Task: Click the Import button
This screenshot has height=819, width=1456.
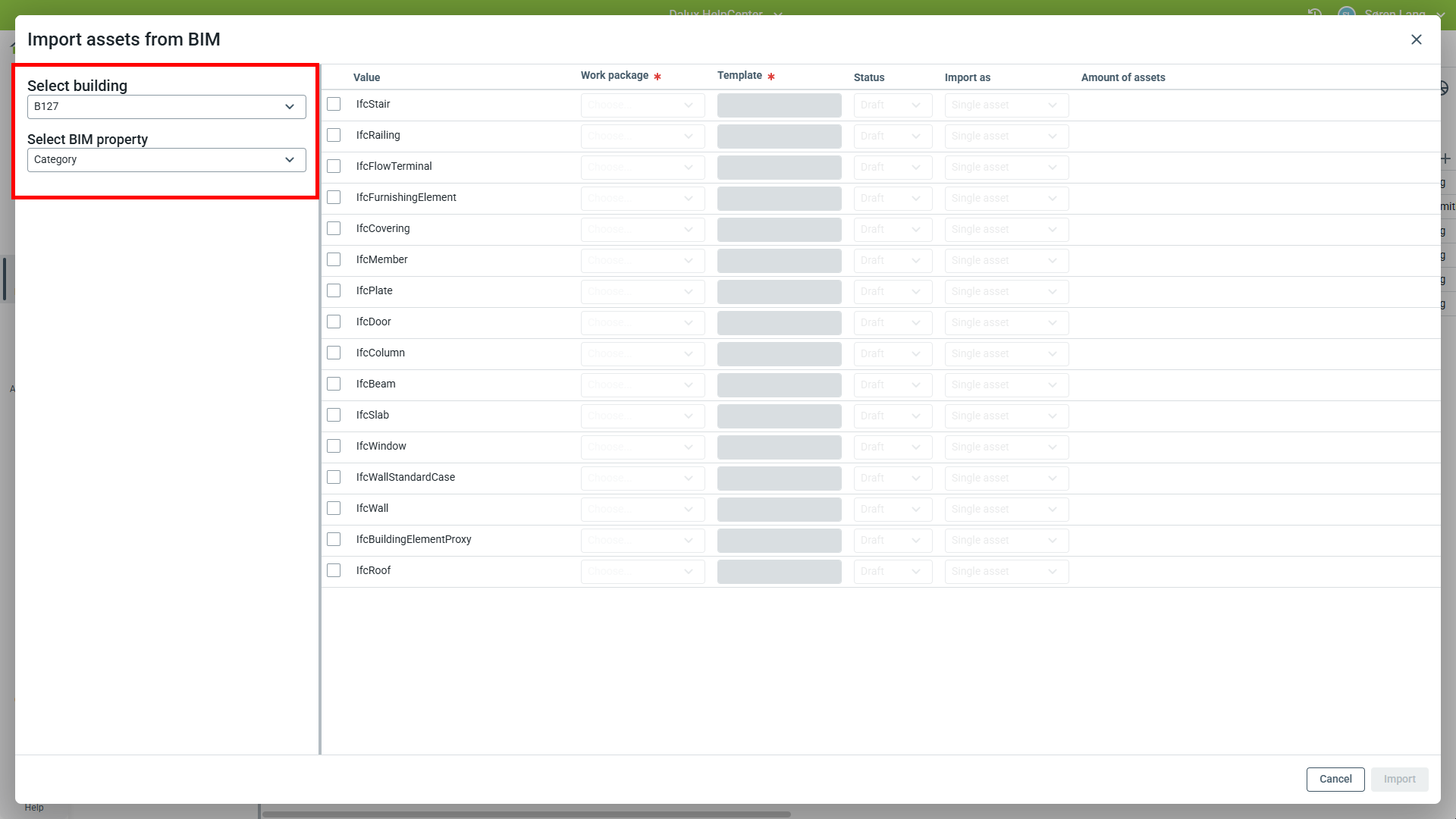Action: pos(1399,779)
